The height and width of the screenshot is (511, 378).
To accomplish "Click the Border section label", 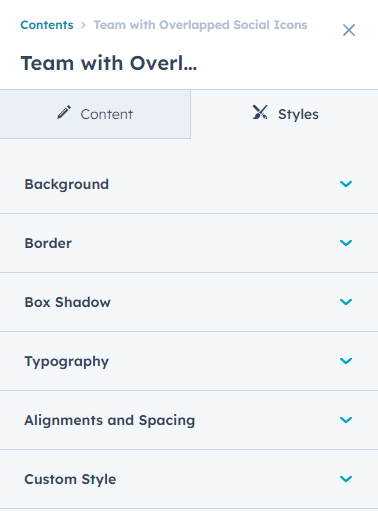I will pyautogui.click(x=48, y=243).
